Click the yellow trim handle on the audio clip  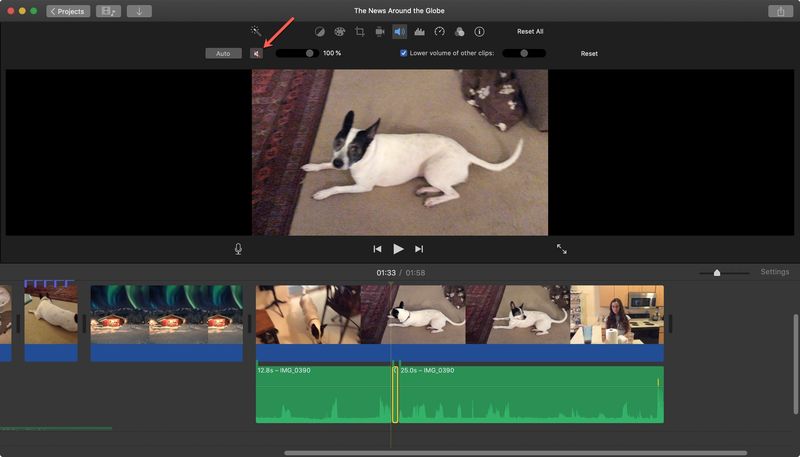point(395,394)
